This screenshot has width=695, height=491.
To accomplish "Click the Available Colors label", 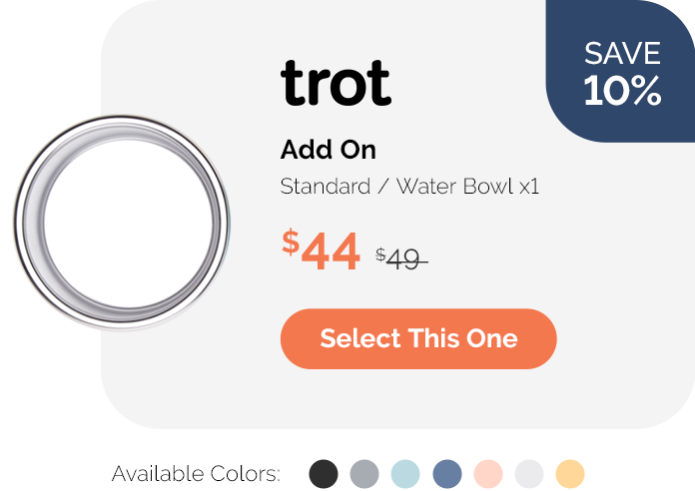I will [x=196, y=474].
